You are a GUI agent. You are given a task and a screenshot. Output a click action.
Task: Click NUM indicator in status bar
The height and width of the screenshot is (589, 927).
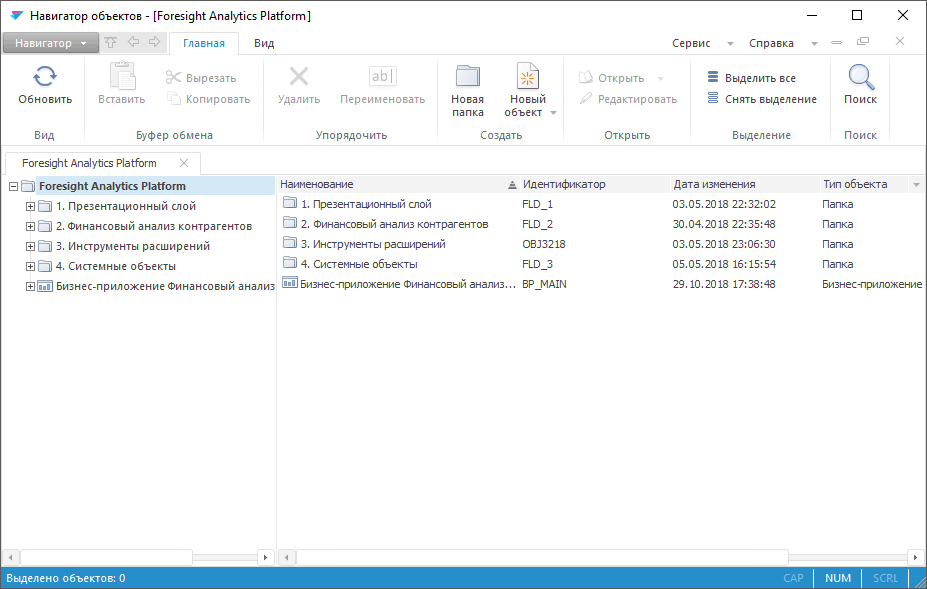click(x=838, y=578)
